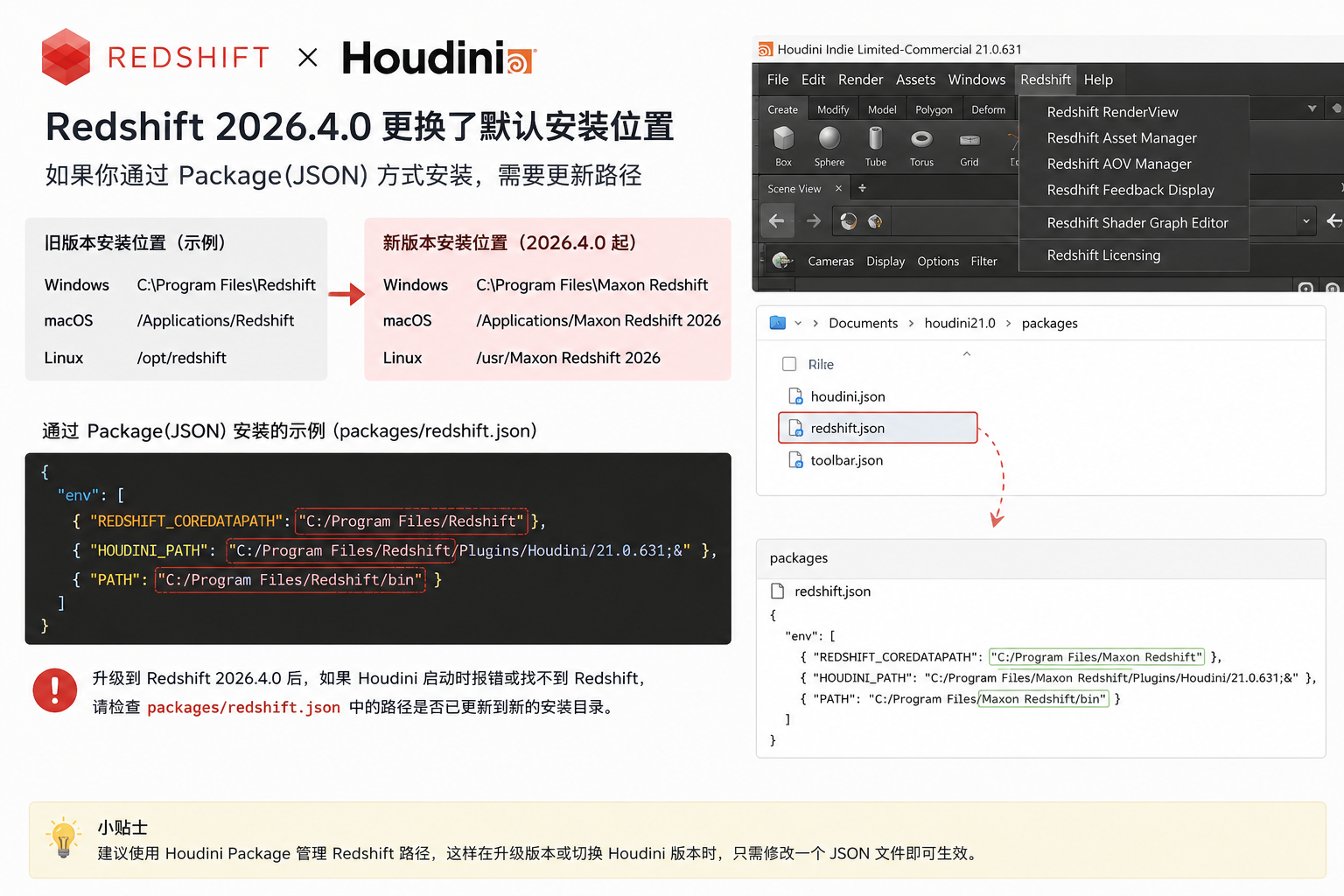Click the file icon next to redshift.json in preview pane
The height and width of the screenshot is (896, 1344).
pos(777,591)
